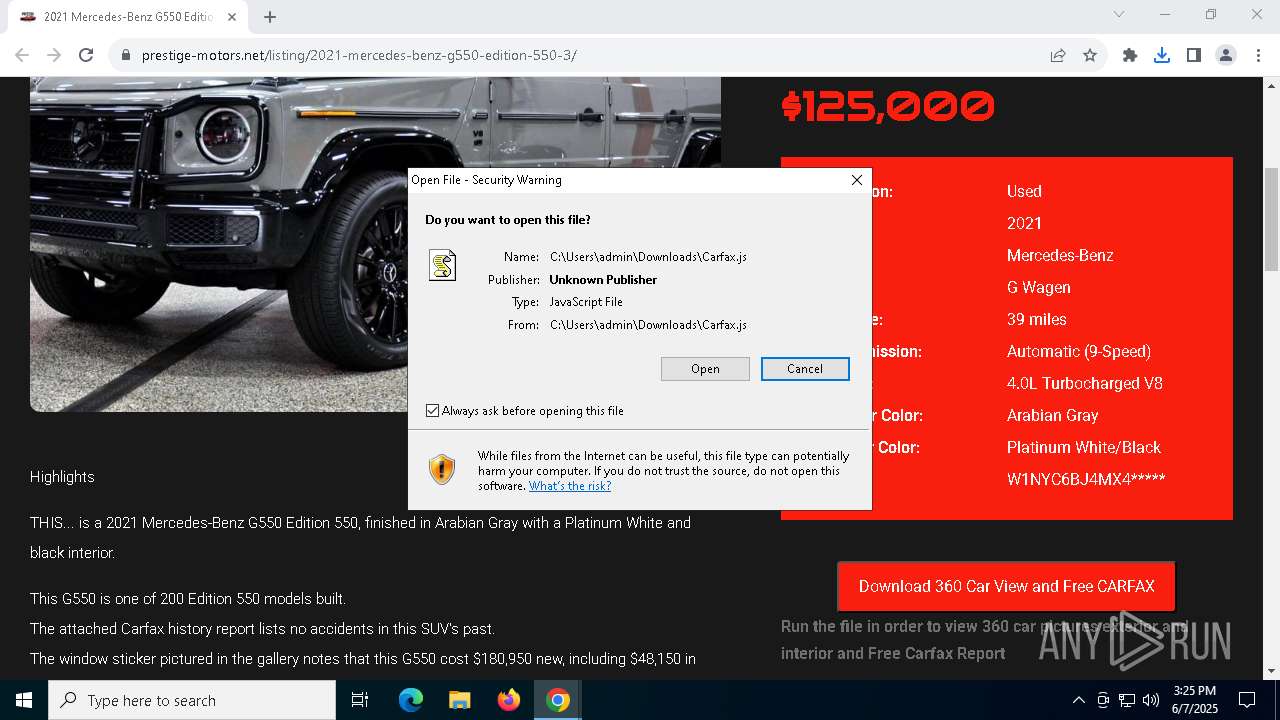Bookmark this page with the star icon
Viewport: 1280px width, 720px height.
click(x=1090, y=55)
